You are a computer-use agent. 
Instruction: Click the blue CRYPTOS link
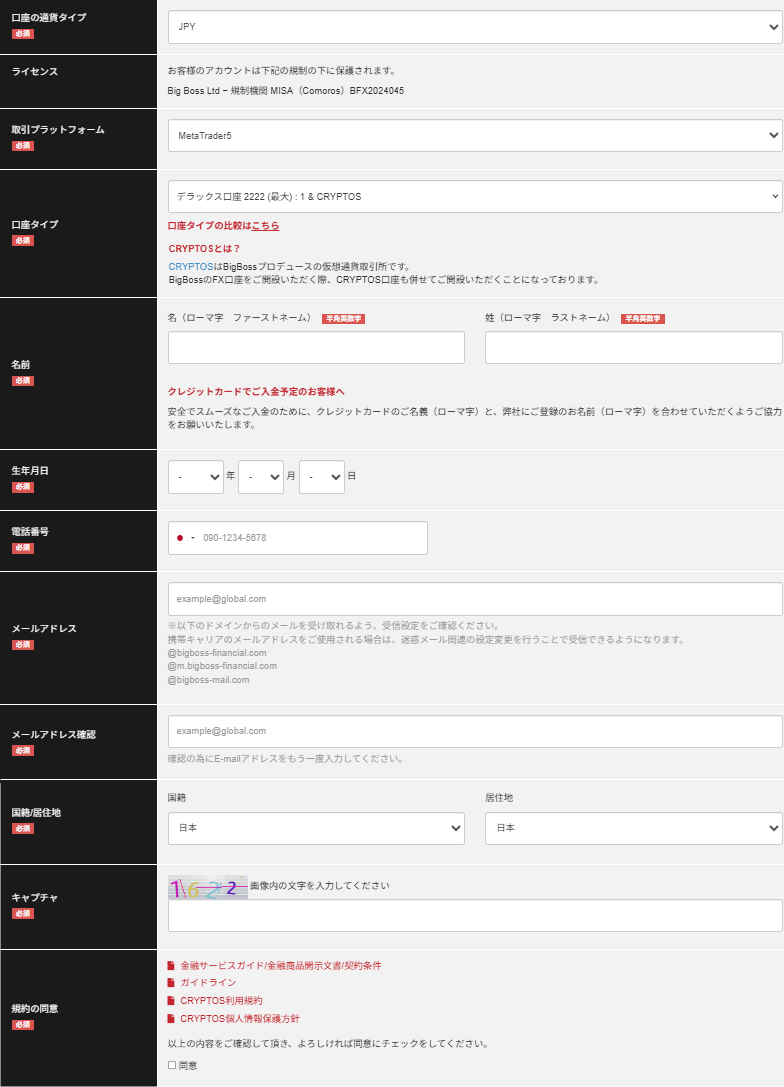(x=191, y=267)
